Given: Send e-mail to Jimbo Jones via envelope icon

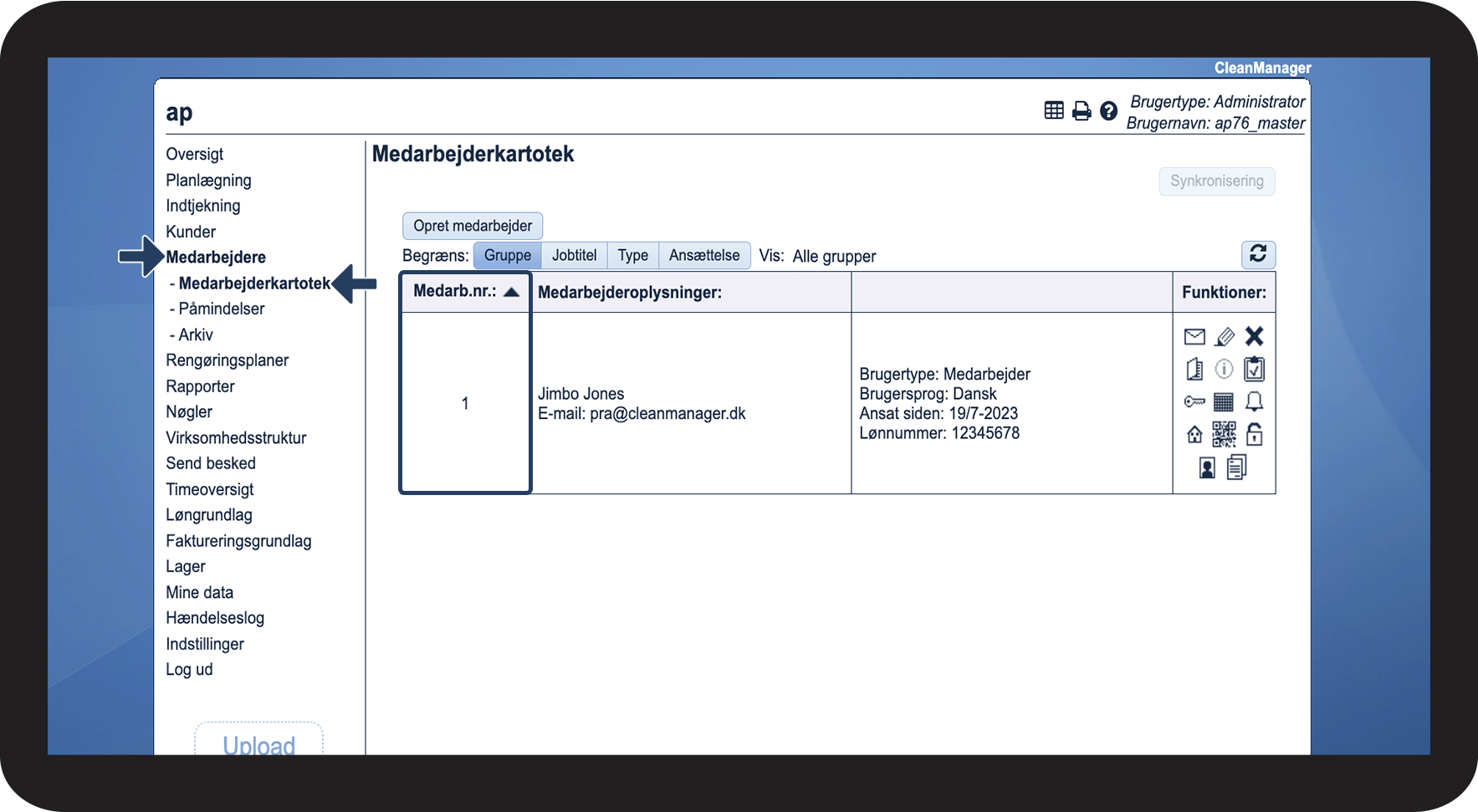Looking at the screenshot, I should 1194,336.
